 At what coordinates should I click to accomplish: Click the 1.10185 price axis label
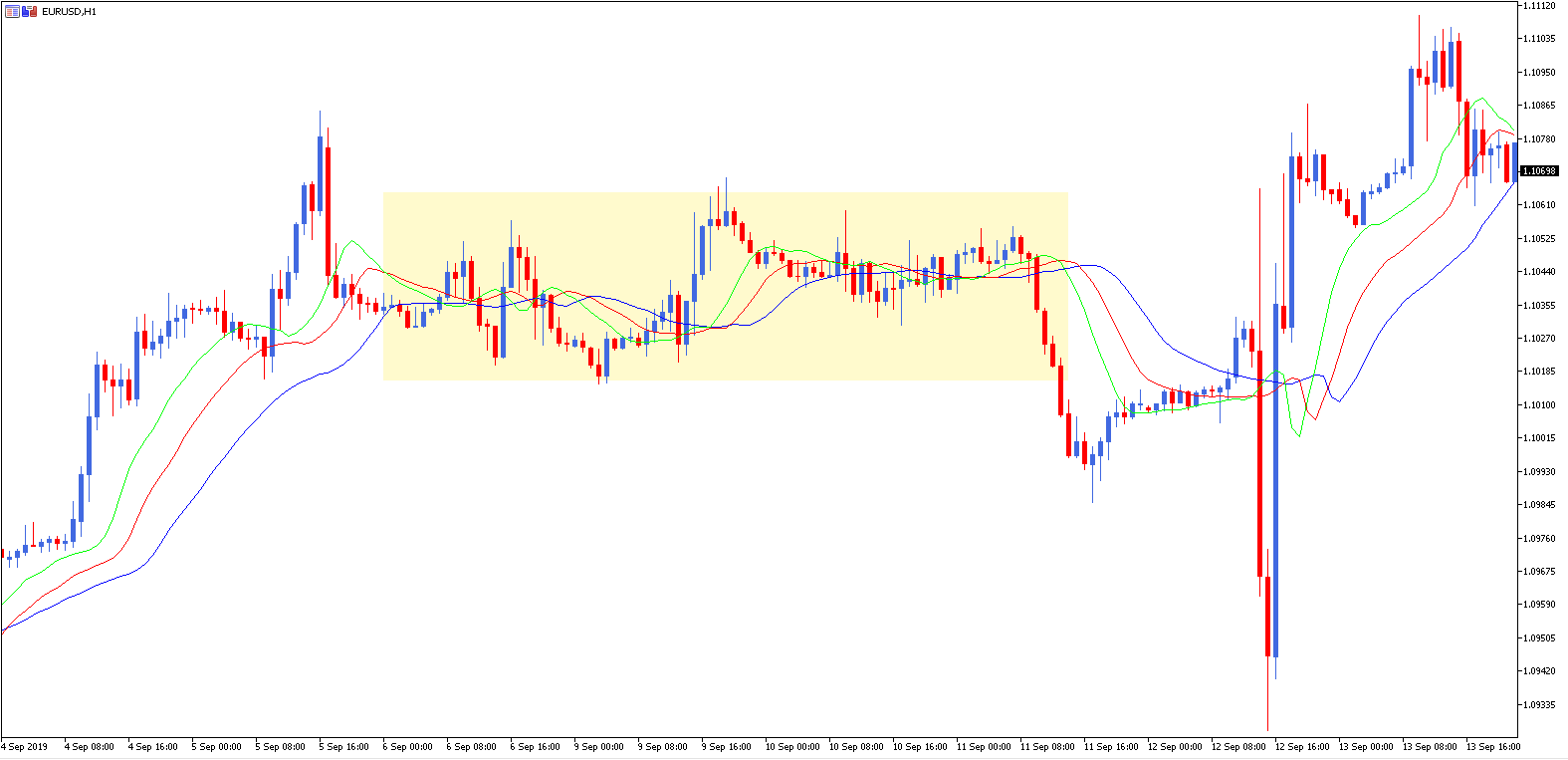(x=1539, y=371)
